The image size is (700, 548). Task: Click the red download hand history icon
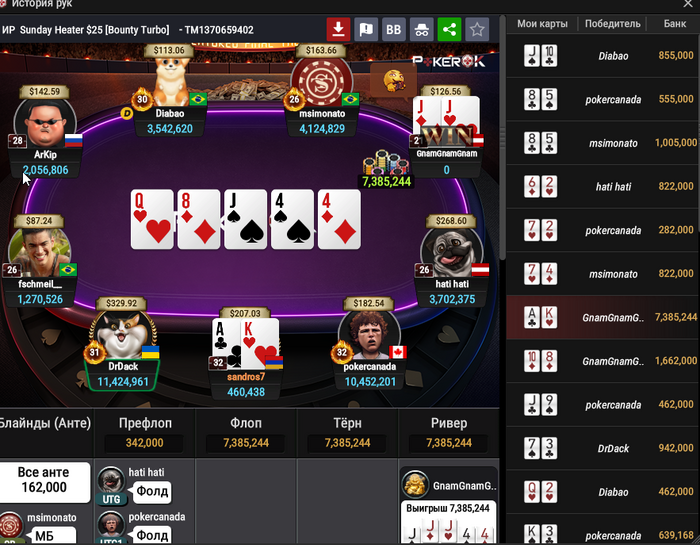[x=338, y=30]
